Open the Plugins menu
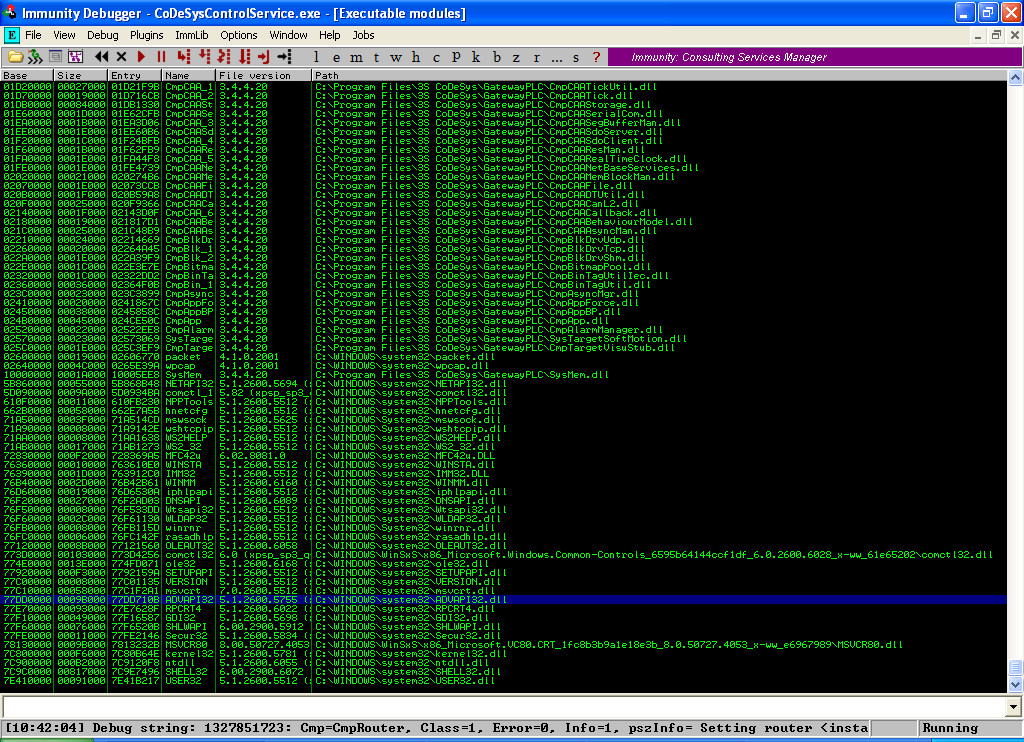The width and height of the screenshot is (1024, 742). coord(147,35)
